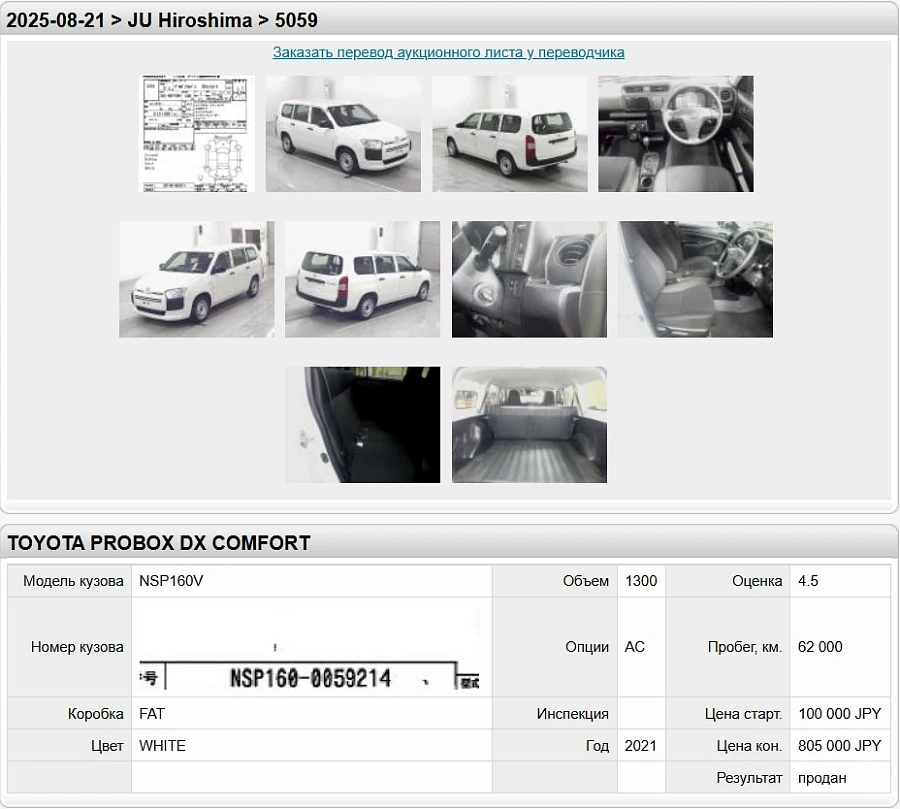Open the dark rear seat photo
900x809 pixels.
pyautogui.click(x=362, y=425)
